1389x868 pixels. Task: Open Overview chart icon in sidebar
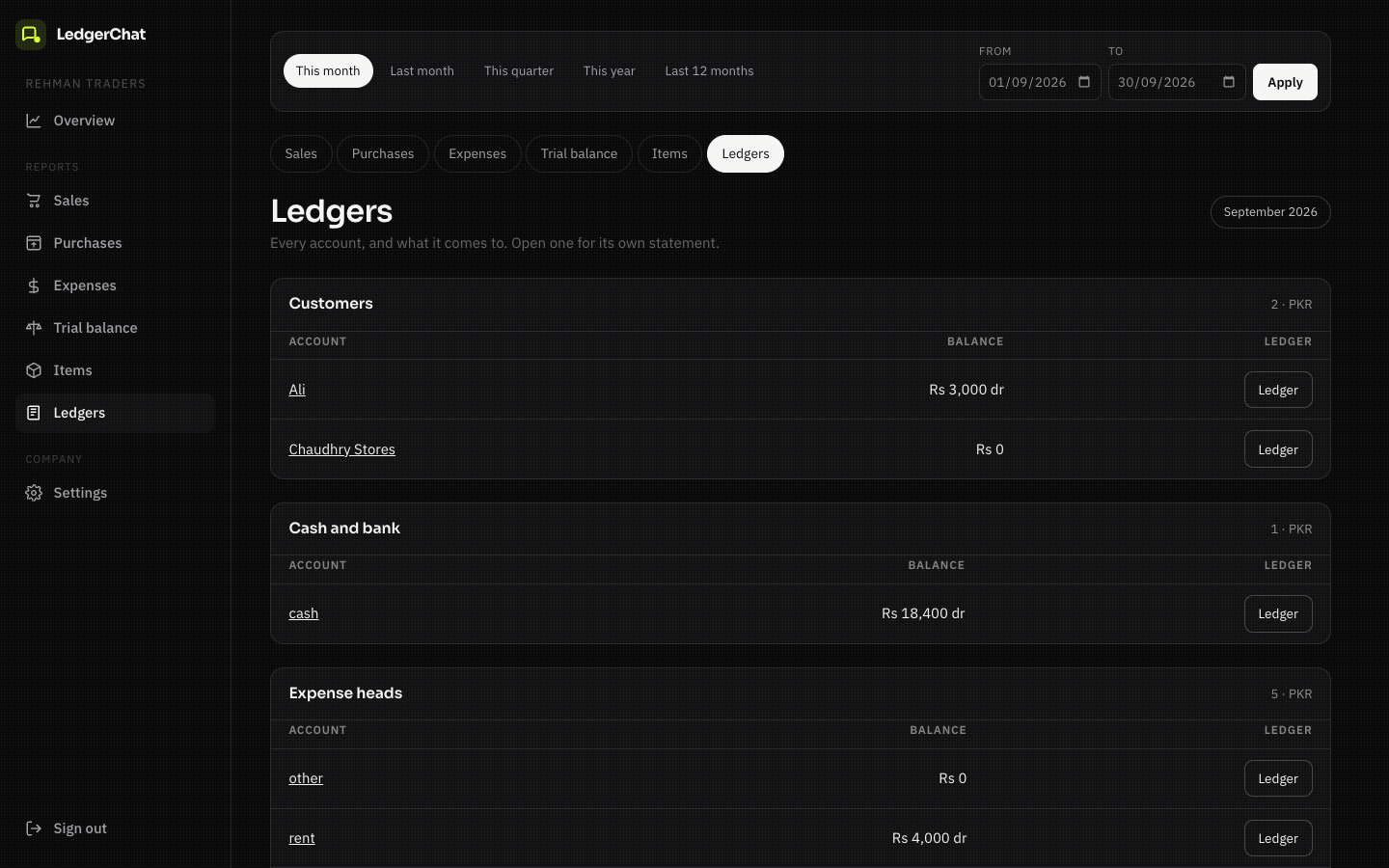click(x=34, y=121)
